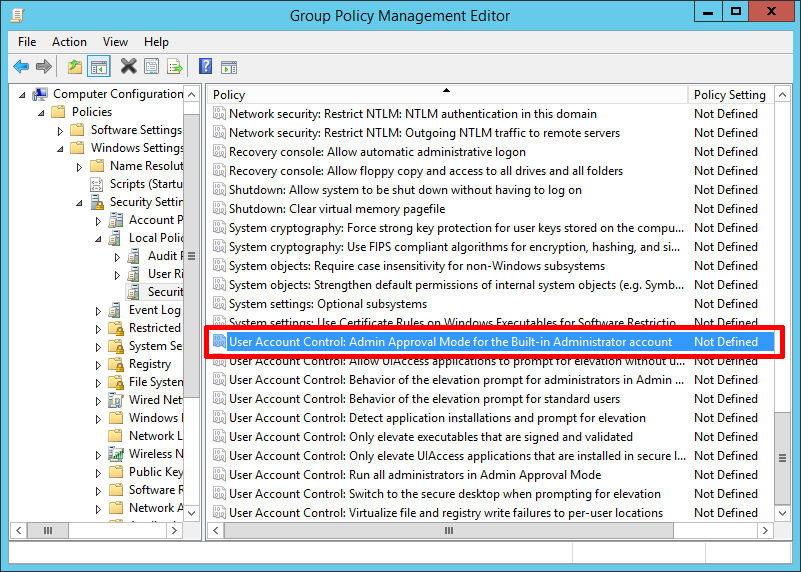Click the policy list horizontal scroll left arrow

pos(216,531)
